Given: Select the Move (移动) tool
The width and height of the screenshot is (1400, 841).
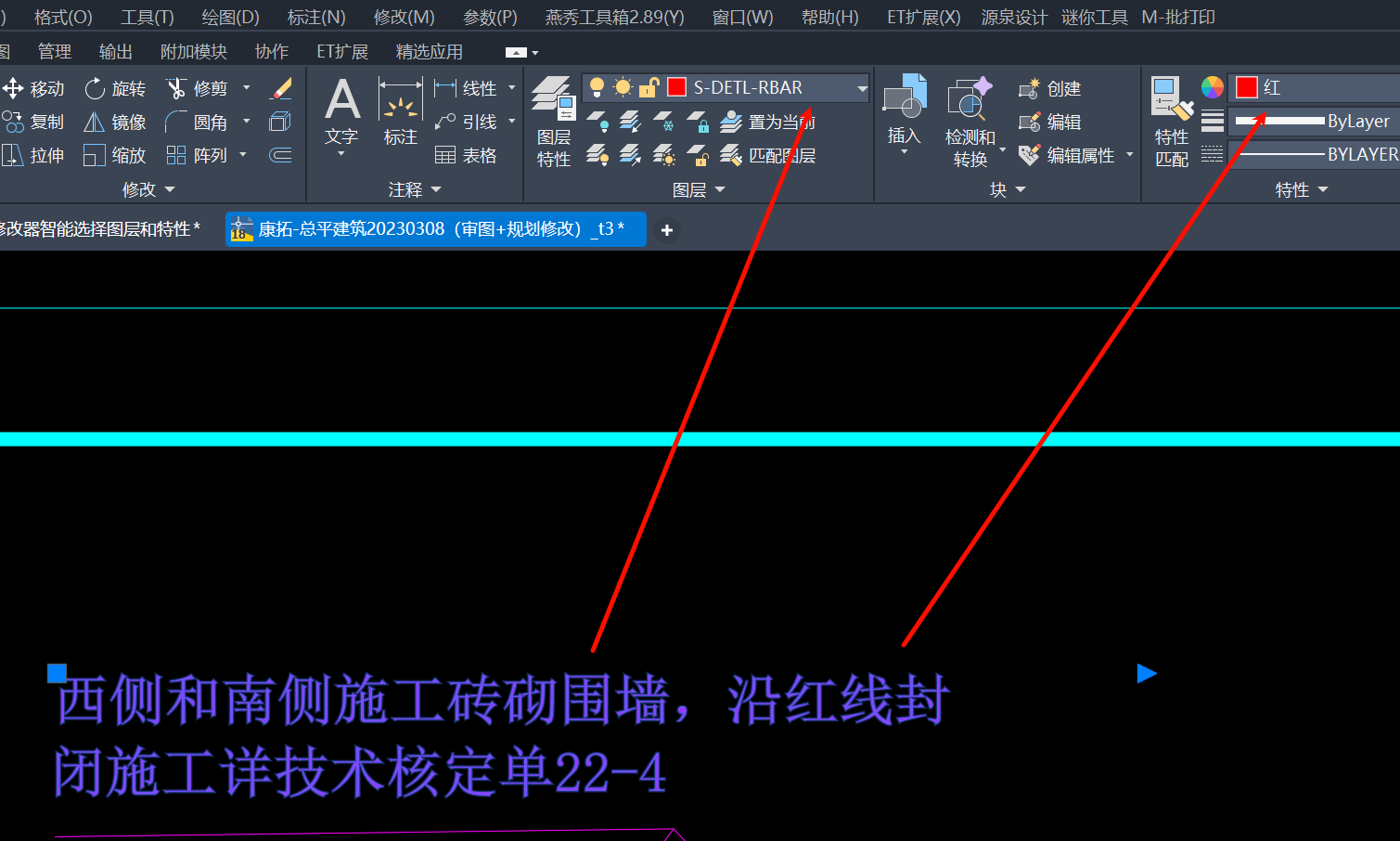Looking at the screenshot, I should (33, 88).
